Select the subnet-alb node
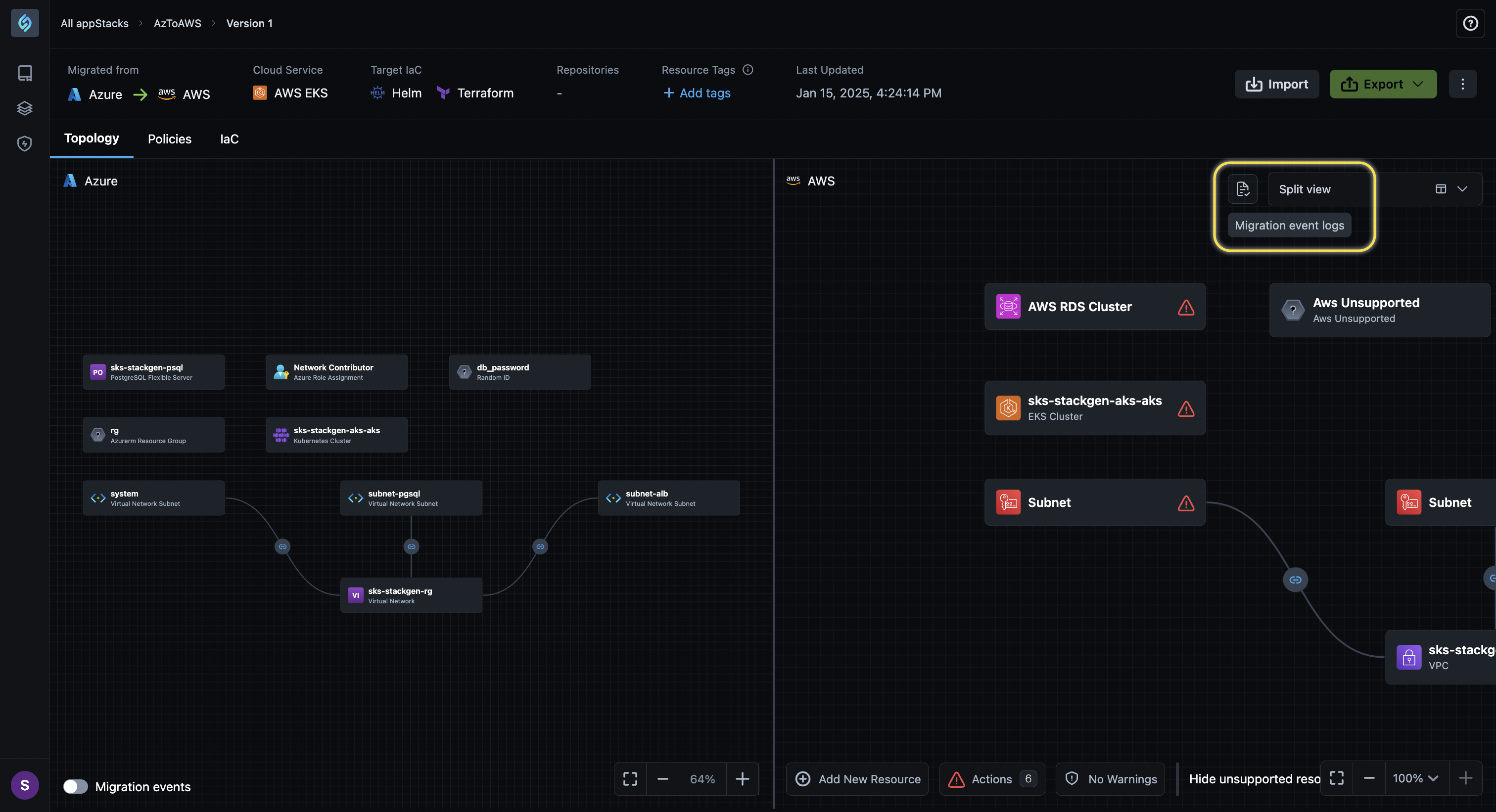Screen dimensions: 1496x812 (669, 498)
